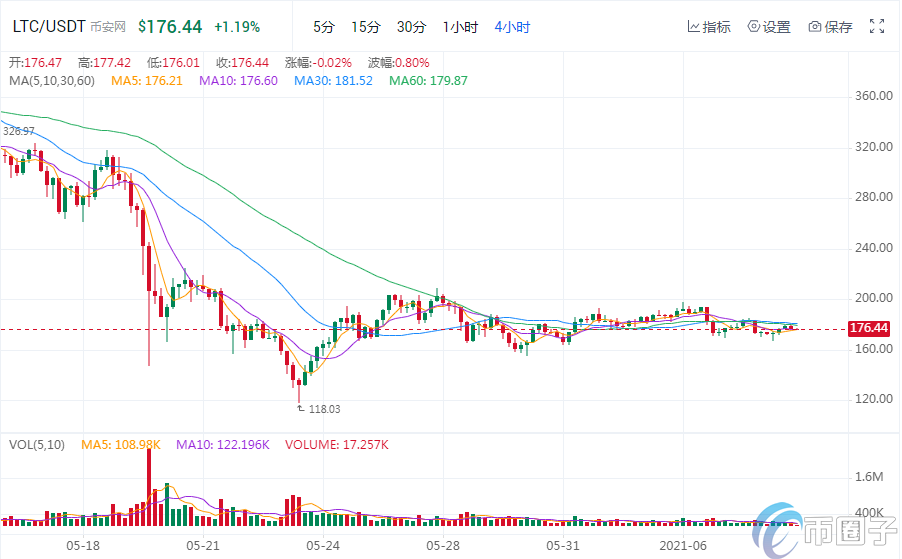902x559 pixels.
Task: Click the 176.44 current price tag
Action: pyautogui.click(x=868, y=328)
